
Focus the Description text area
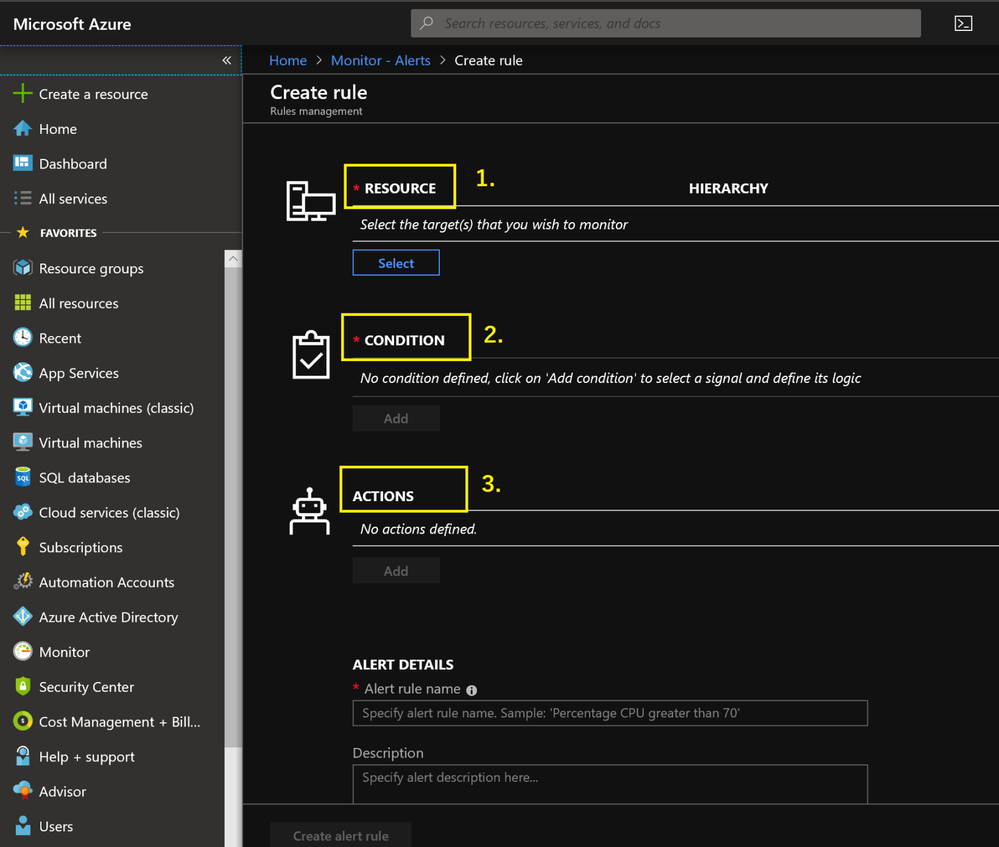(x=610, y=784)
